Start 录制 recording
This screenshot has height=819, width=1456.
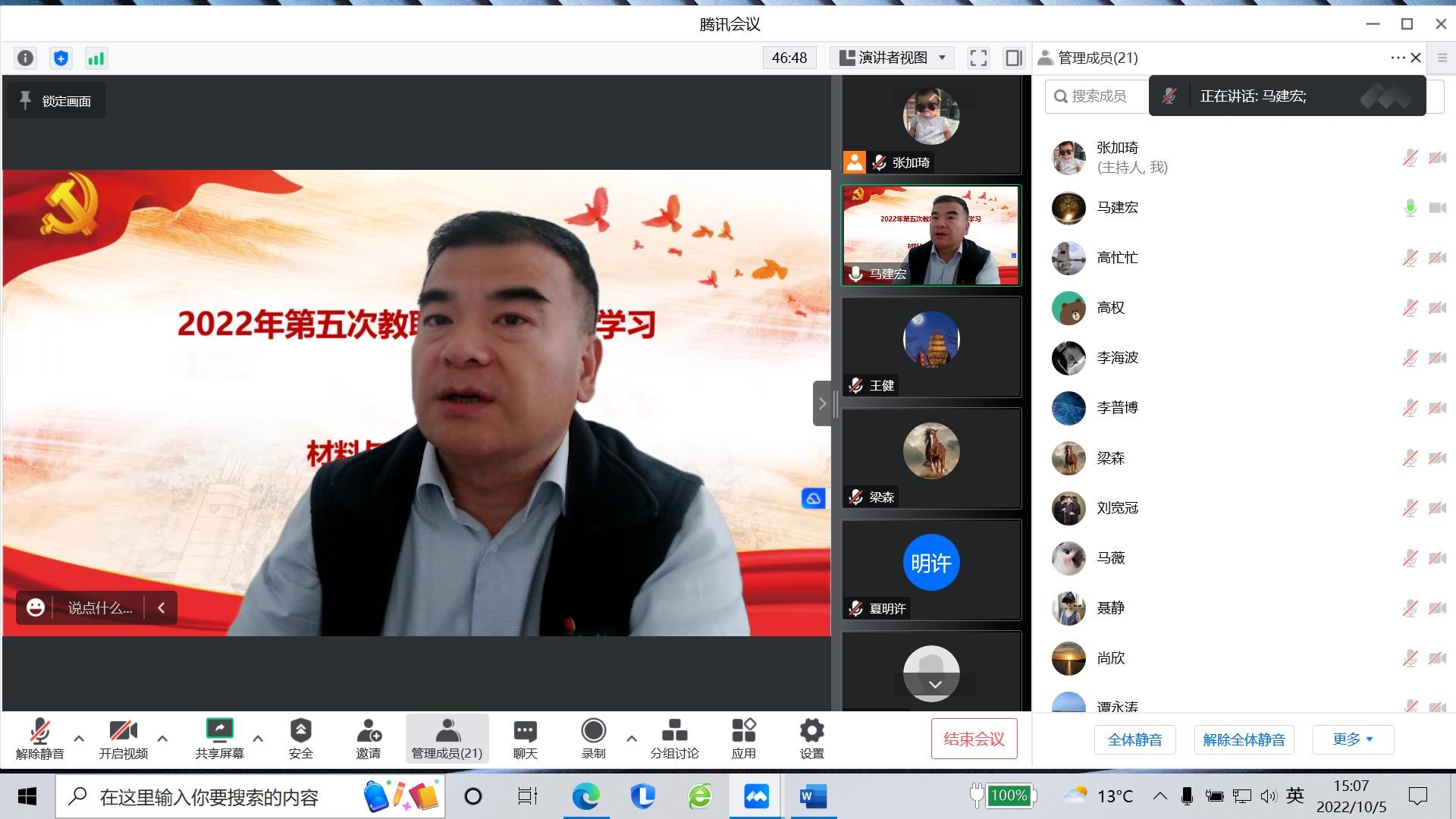tap(593, 739)
